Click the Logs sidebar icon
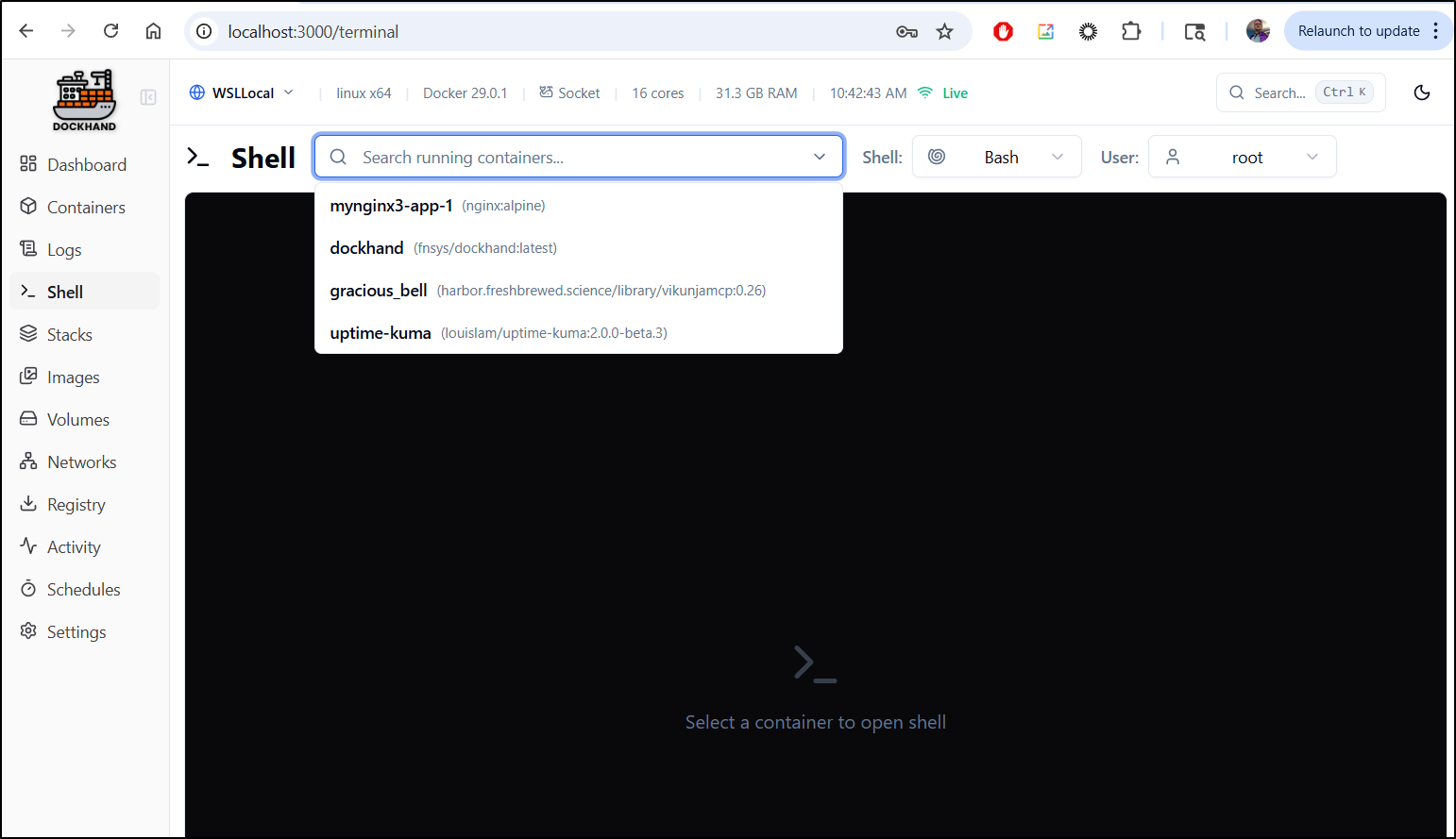Image resolution: width=1456 pixels, height=839 pixels. pyautogui.click(x=28, y=249)
